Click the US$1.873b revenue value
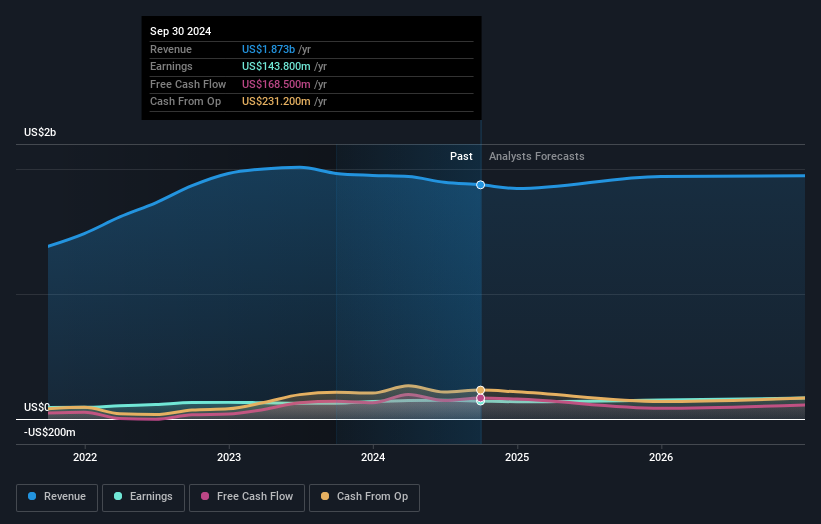The height and width of the screenshot is (524, 821). (268, 49)
